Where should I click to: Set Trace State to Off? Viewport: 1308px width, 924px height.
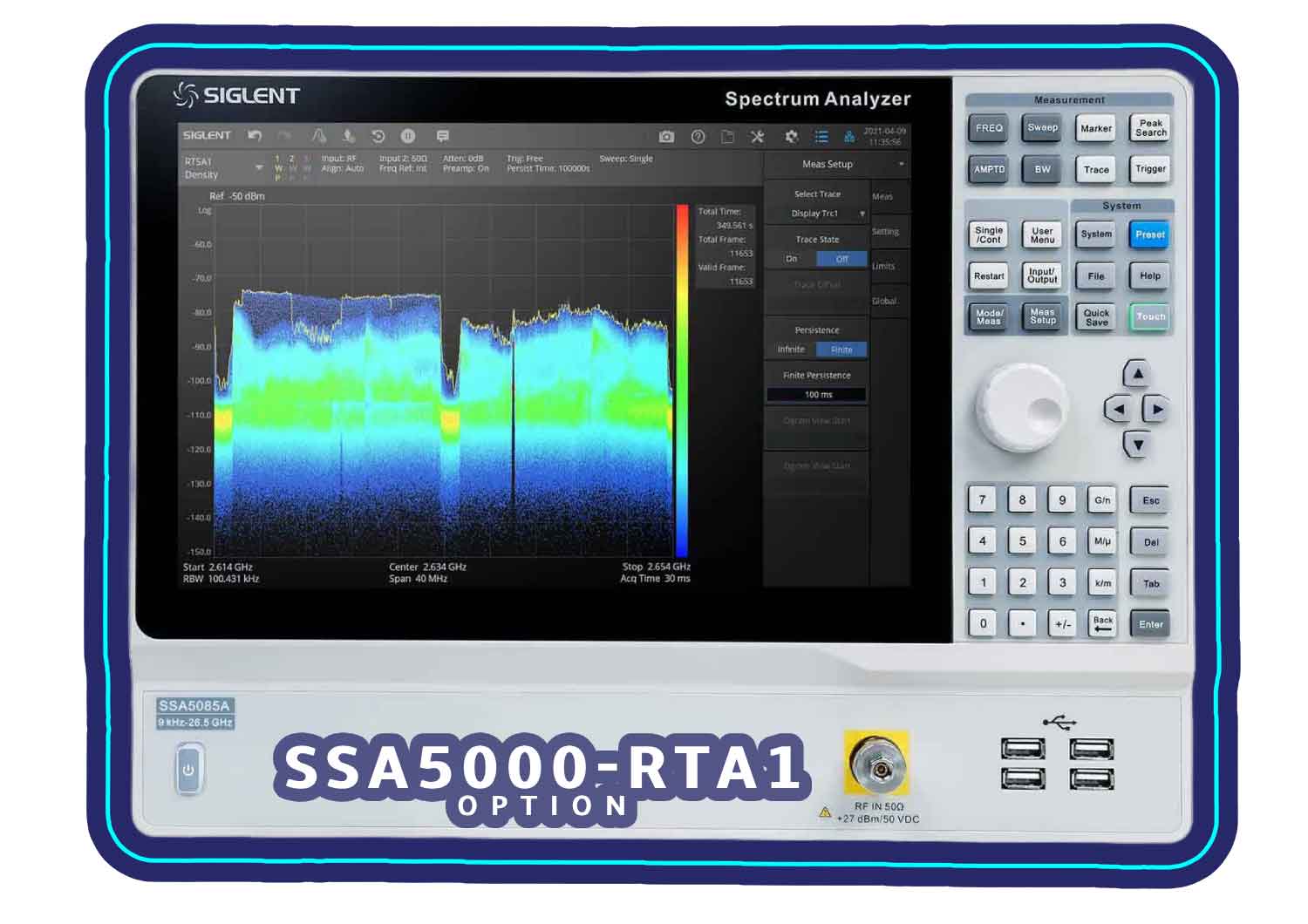(x=841, y=259)
